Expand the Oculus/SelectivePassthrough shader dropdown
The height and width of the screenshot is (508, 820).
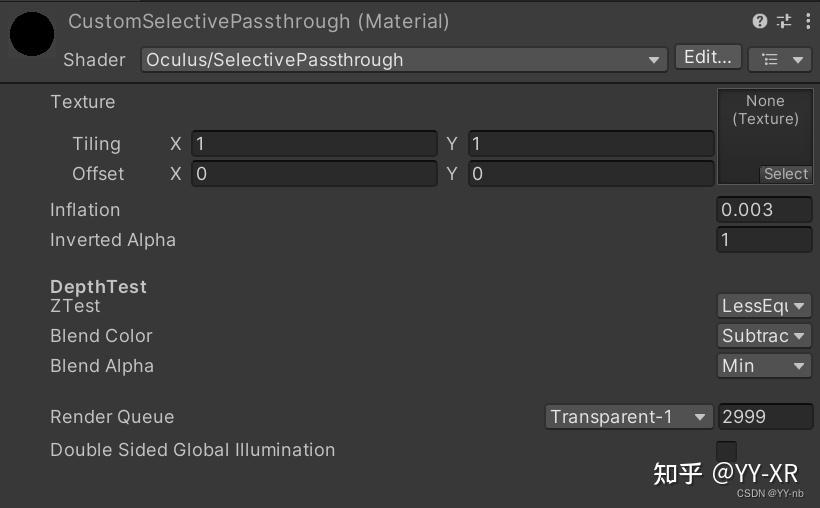pos(404,60)
